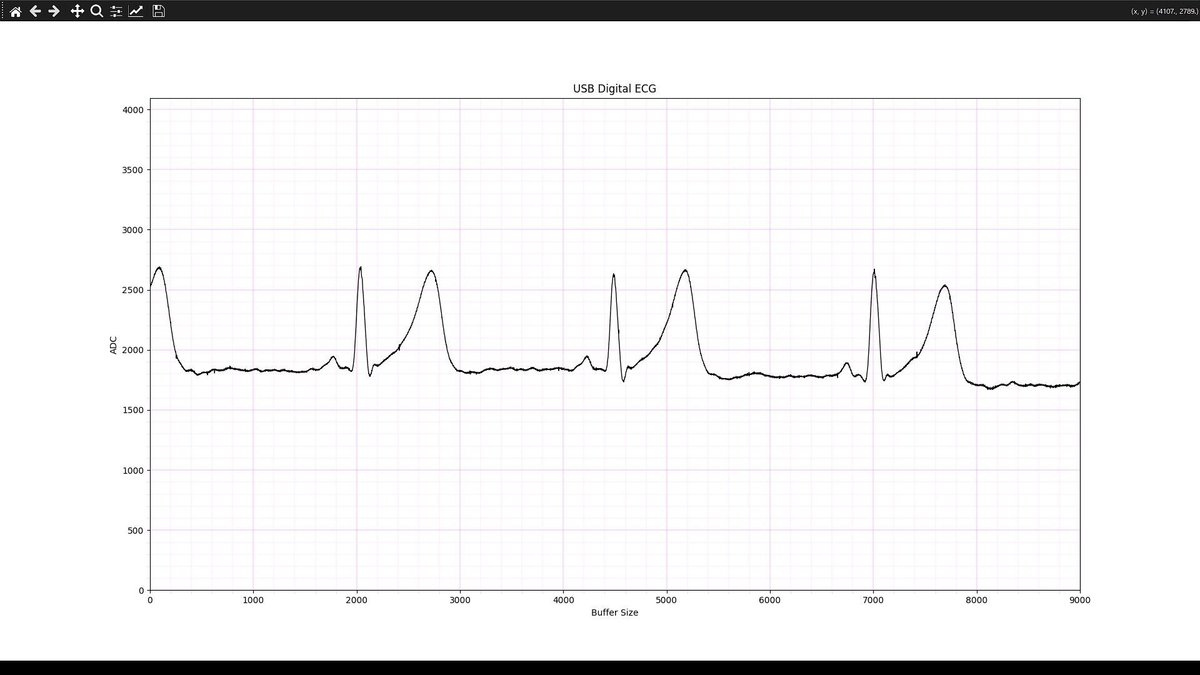Select the Forward arrow to redo the view
This screenshot has width=1200, height=675.
[52, 12]
